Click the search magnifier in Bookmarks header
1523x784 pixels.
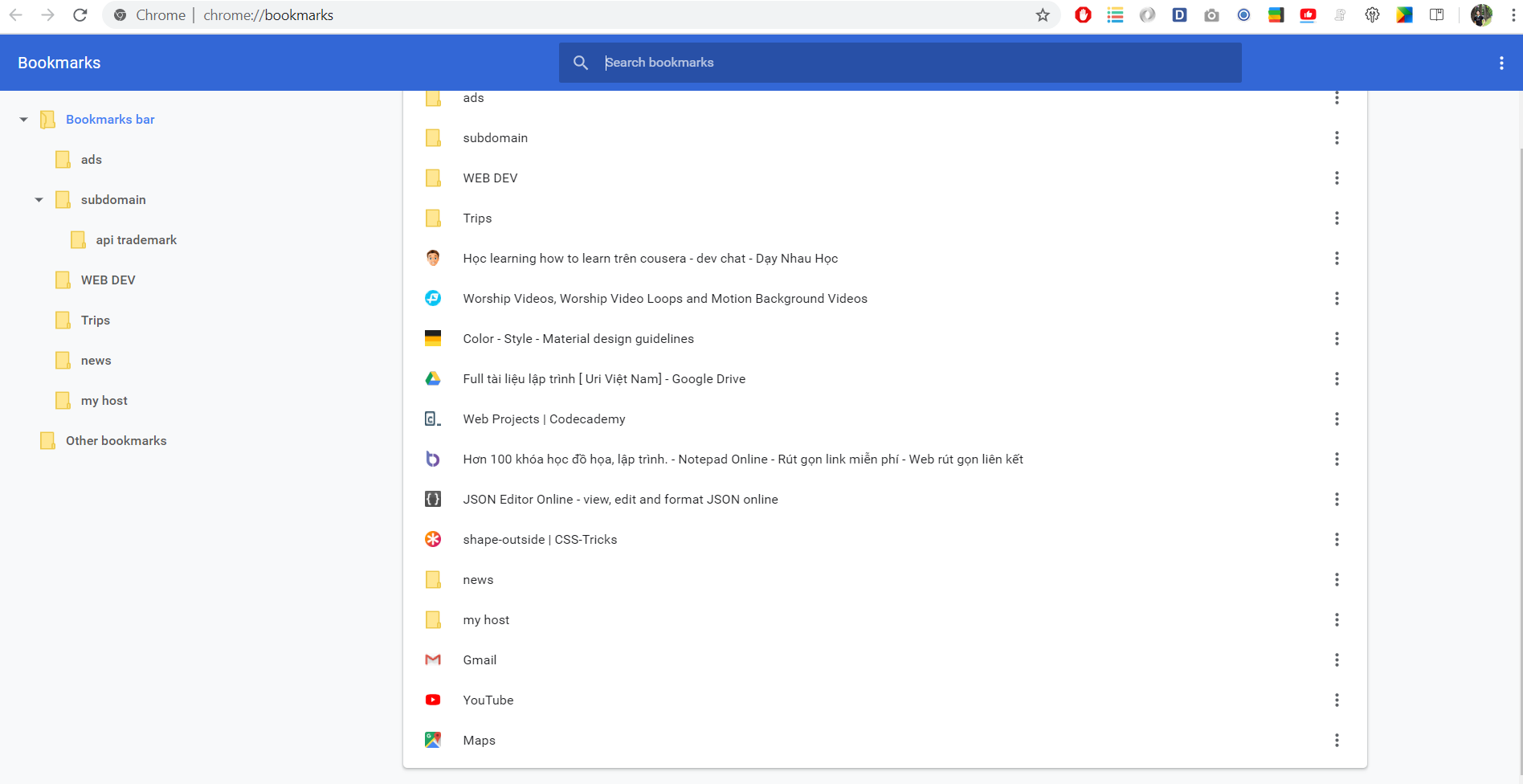[x=581, y=62]
